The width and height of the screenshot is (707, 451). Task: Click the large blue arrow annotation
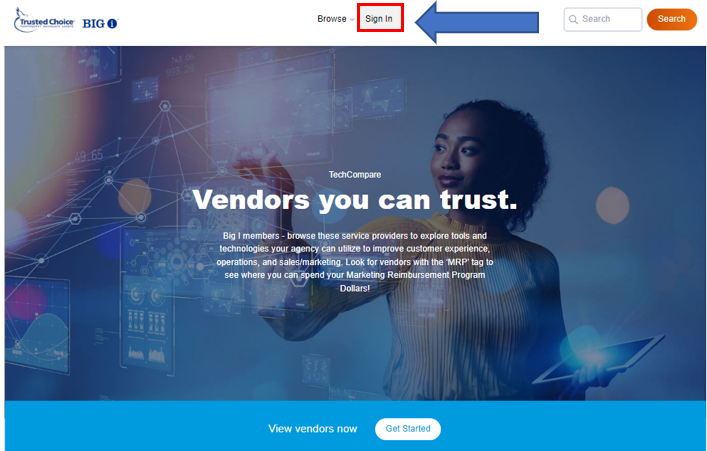click(477, 22)
